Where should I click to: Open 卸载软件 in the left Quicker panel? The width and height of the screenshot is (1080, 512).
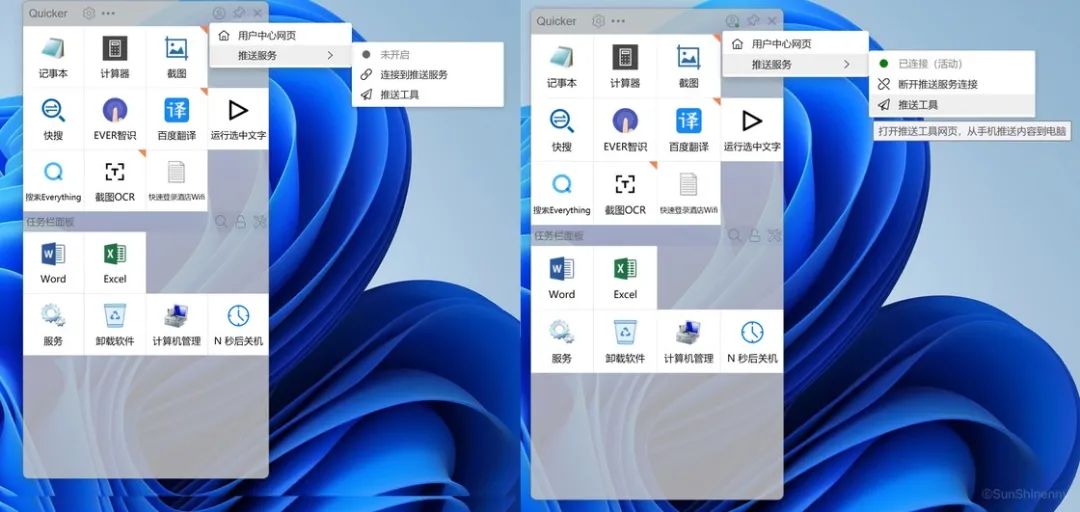click(115, 325)
